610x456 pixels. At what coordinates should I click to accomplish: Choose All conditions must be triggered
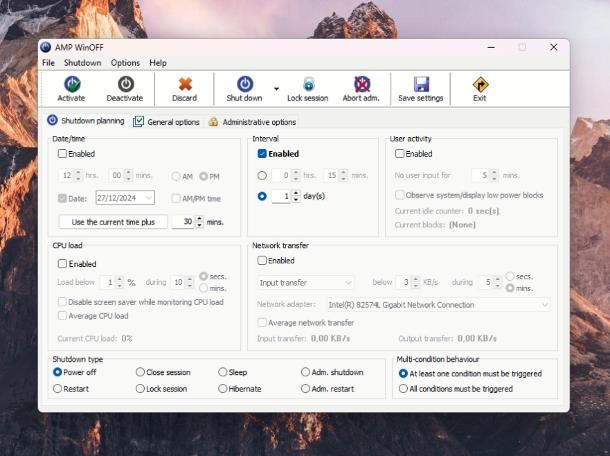click(x=403, y=389)
